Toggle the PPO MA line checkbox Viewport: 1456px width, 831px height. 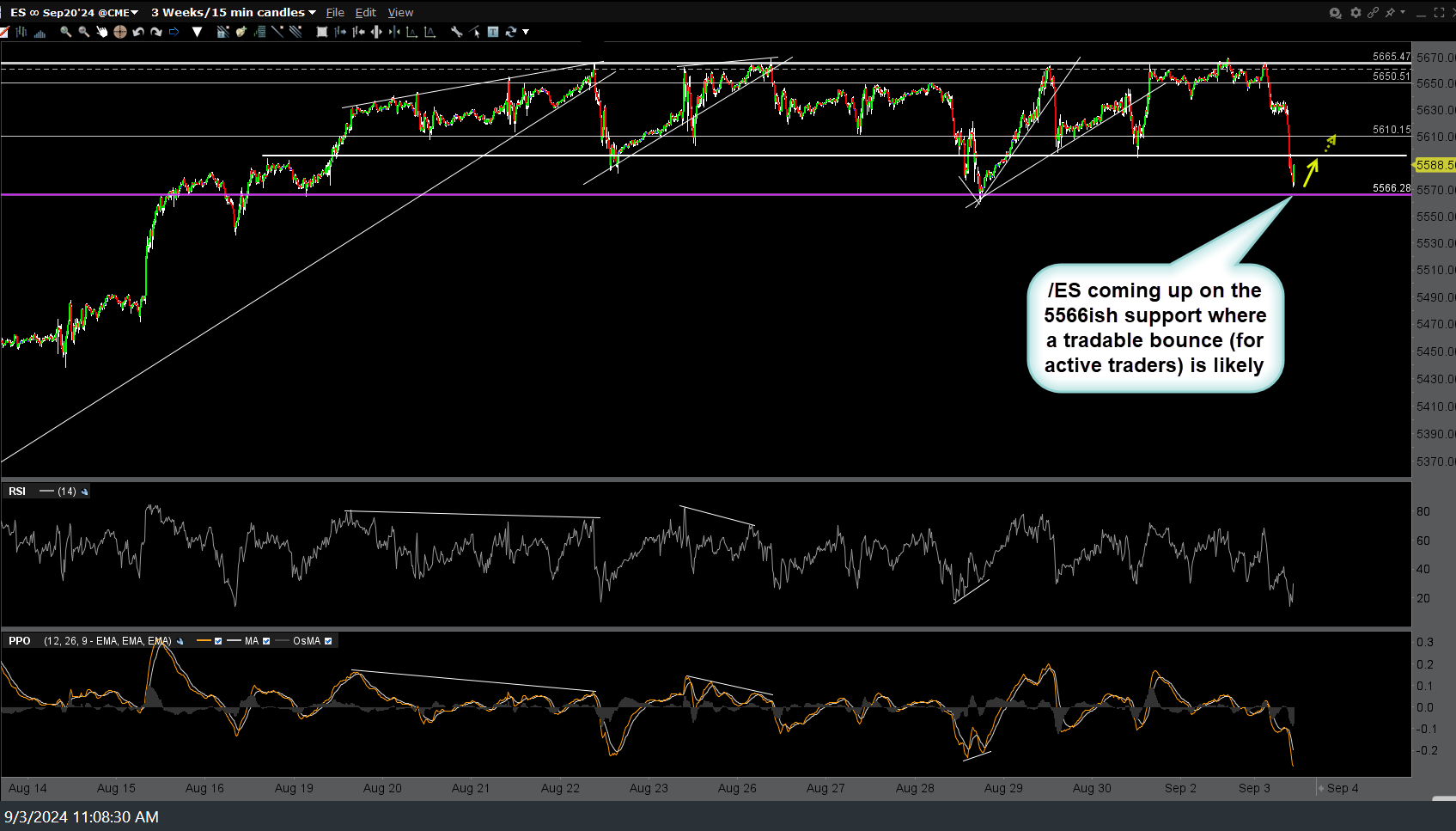pos(266,641)
